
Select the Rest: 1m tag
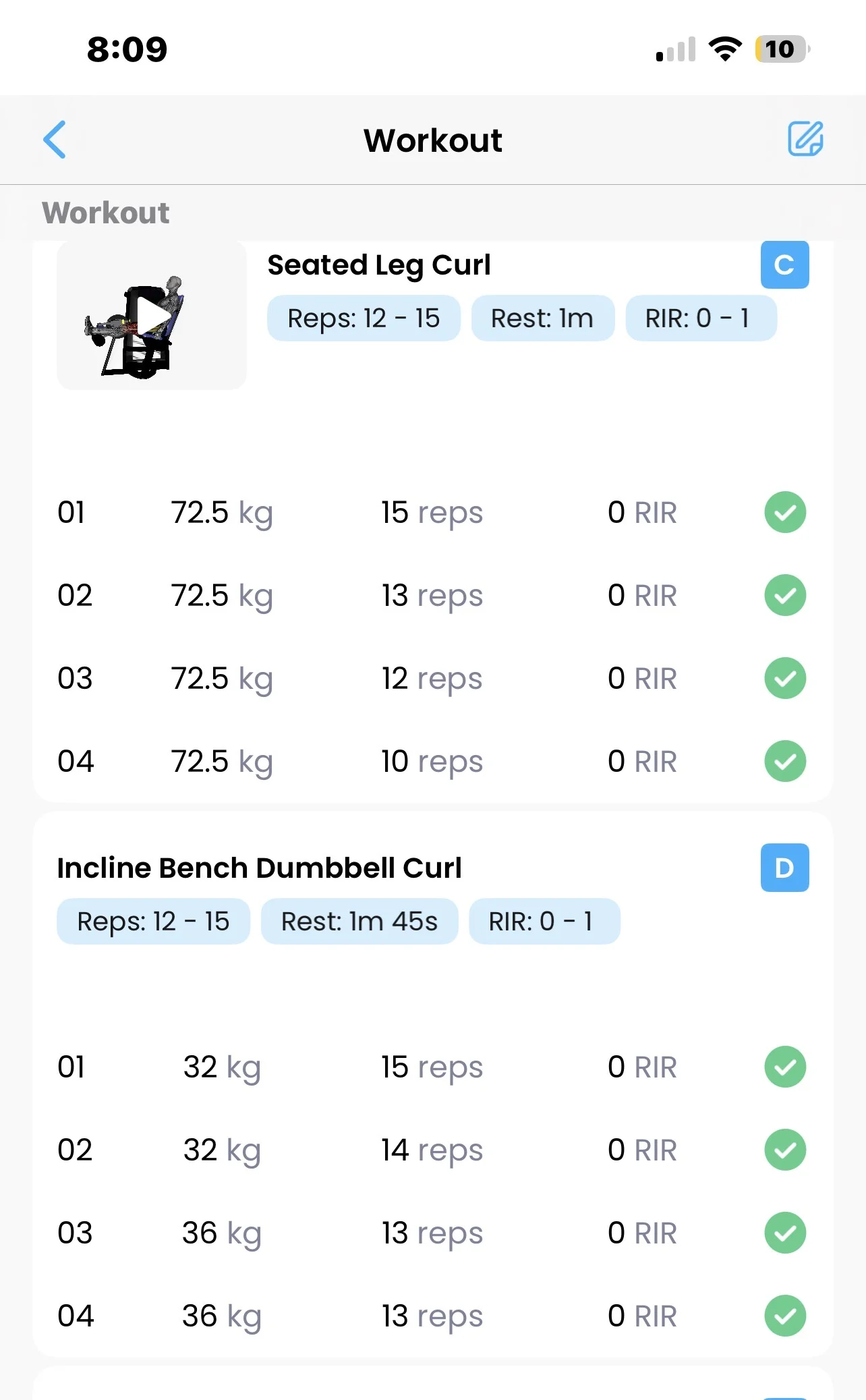[542, 318]
